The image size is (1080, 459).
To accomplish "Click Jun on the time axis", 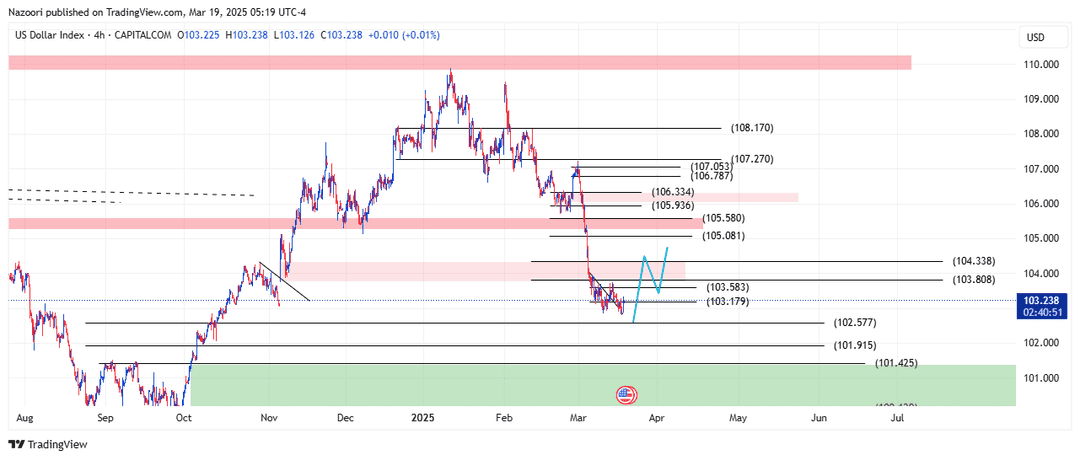I will (819, 418).
